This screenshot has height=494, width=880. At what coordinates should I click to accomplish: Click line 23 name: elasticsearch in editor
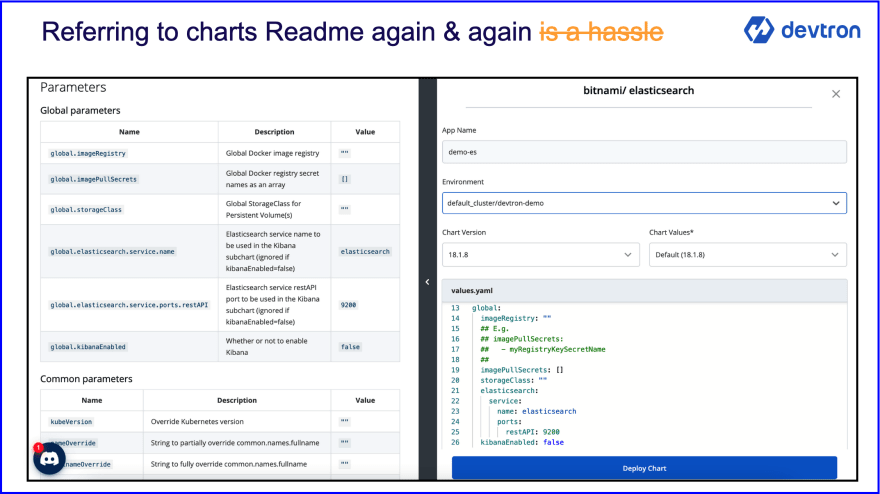(537, 411)
